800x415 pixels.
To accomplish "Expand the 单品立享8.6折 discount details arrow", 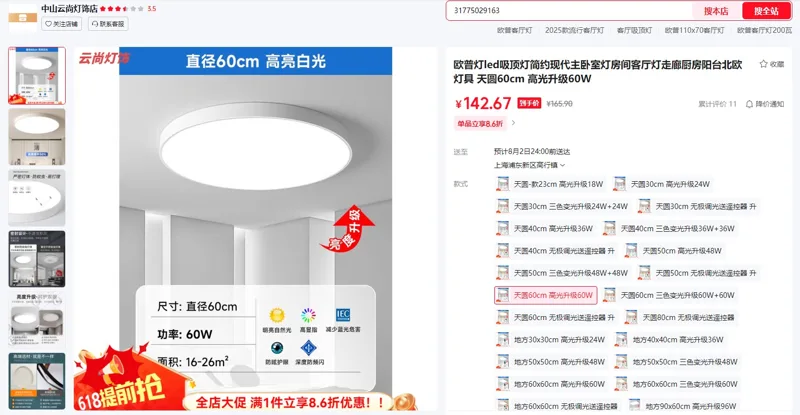I will pyautogui.click(x=513, y=123).
